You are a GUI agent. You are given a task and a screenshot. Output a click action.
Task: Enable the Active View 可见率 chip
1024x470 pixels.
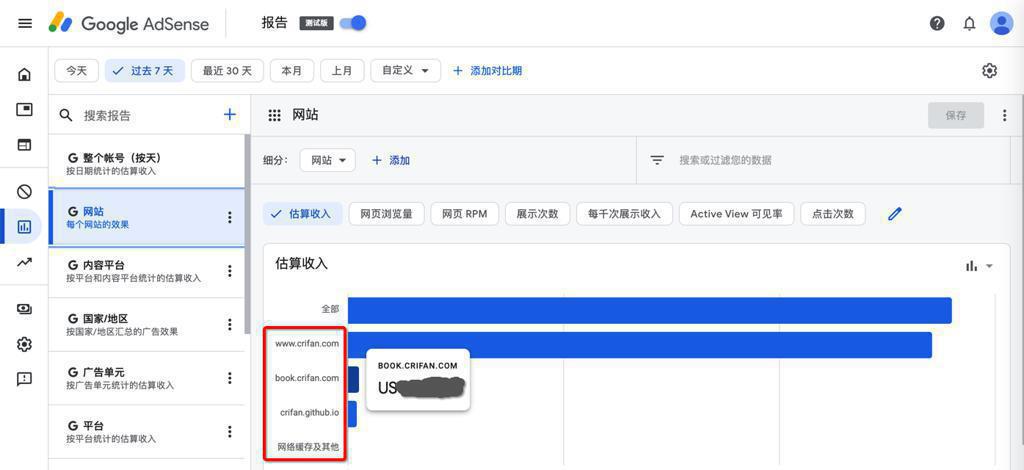pyautogui.click(x=737, y=213)
